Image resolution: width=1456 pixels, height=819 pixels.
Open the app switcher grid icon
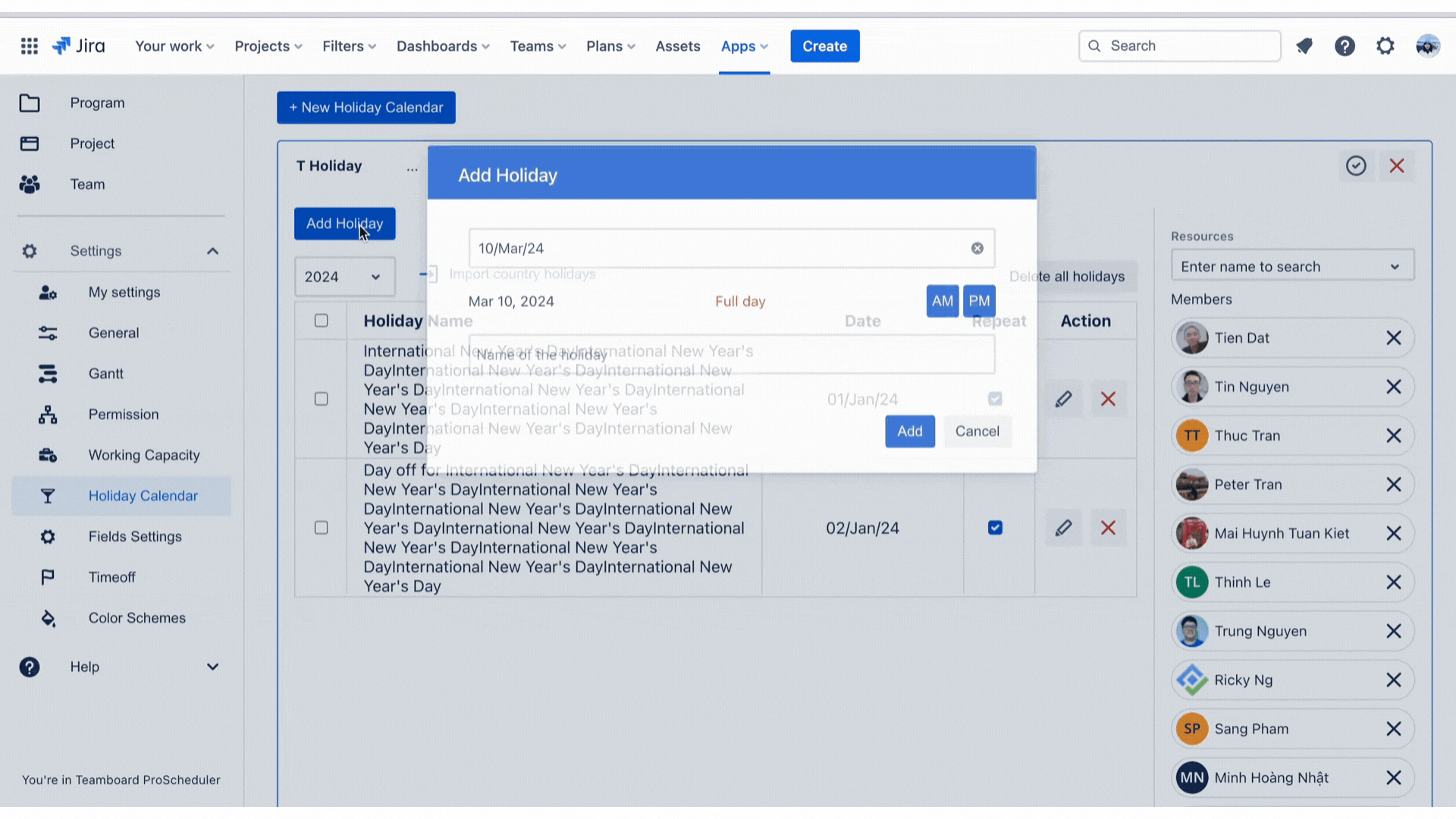click(30, 46)
